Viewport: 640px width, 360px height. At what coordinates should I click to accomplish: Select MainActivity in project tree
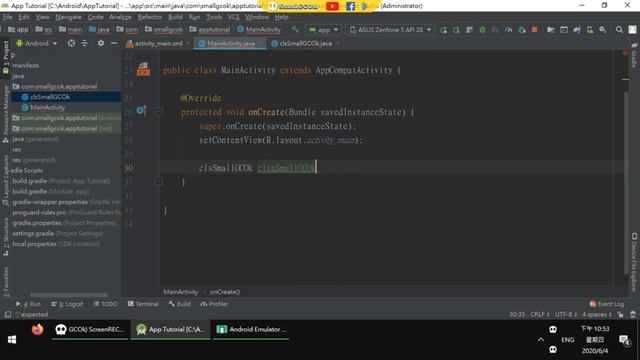pyautogui.click(x=47, y=107)
